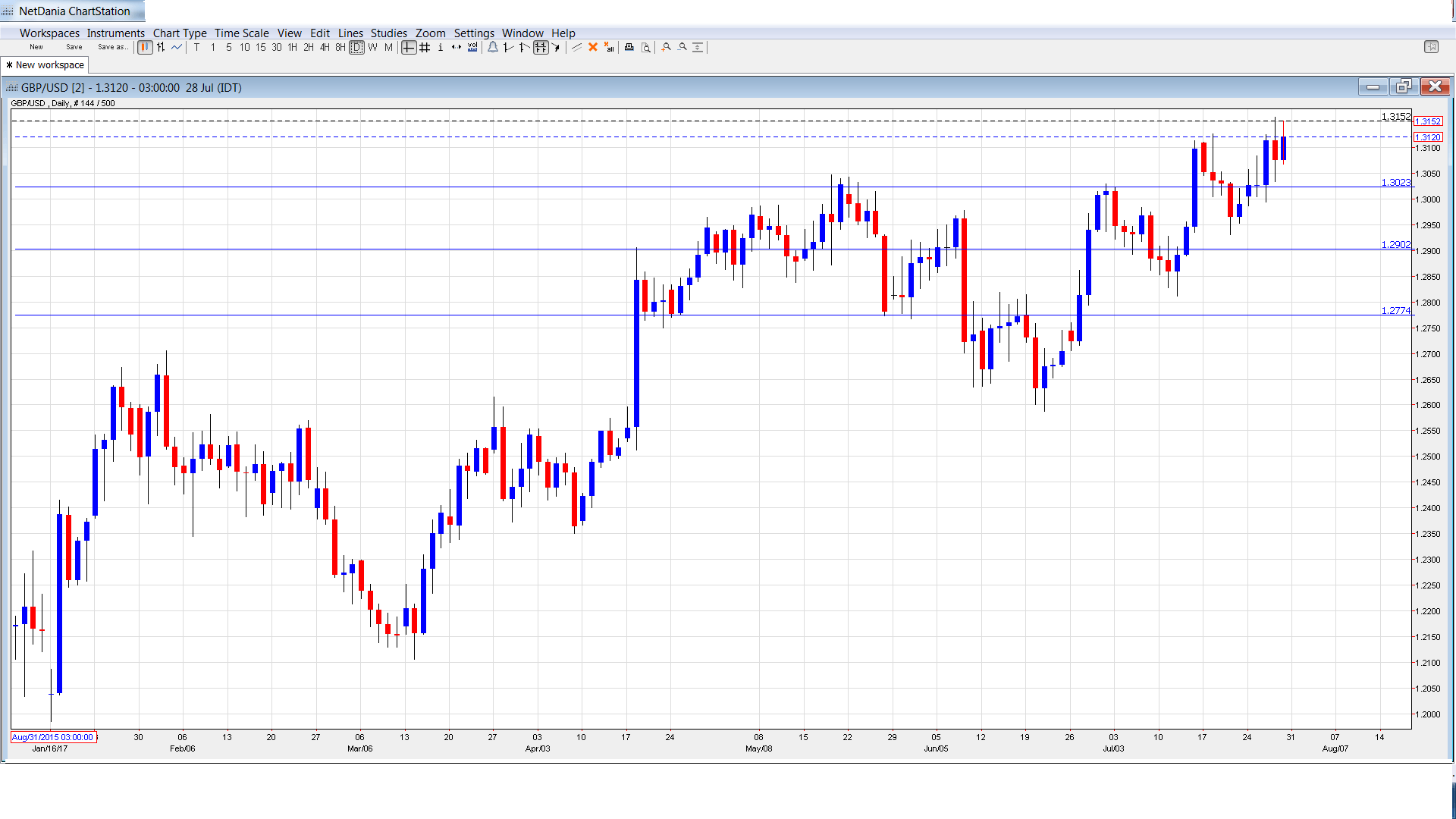Click the trend line drawing icon
The image size is (1456, 819).
click(x=508, y=47)
